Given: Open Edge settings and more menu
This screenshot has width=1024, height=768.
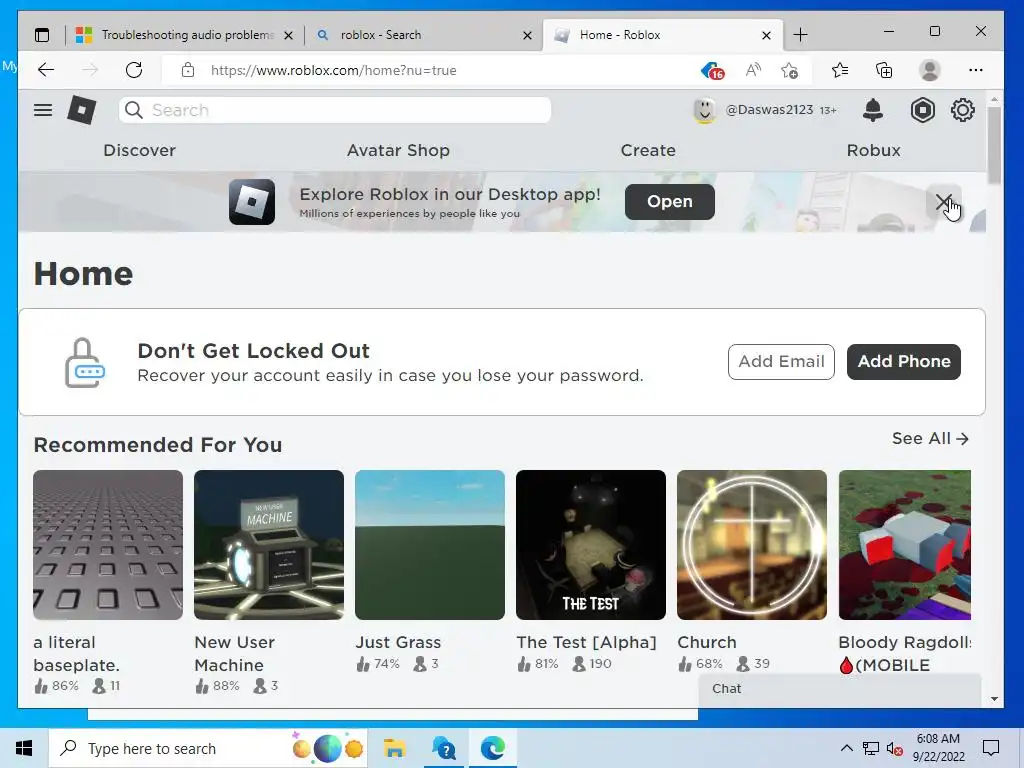Looking at the screenshot, I should (x=976, y=70).
